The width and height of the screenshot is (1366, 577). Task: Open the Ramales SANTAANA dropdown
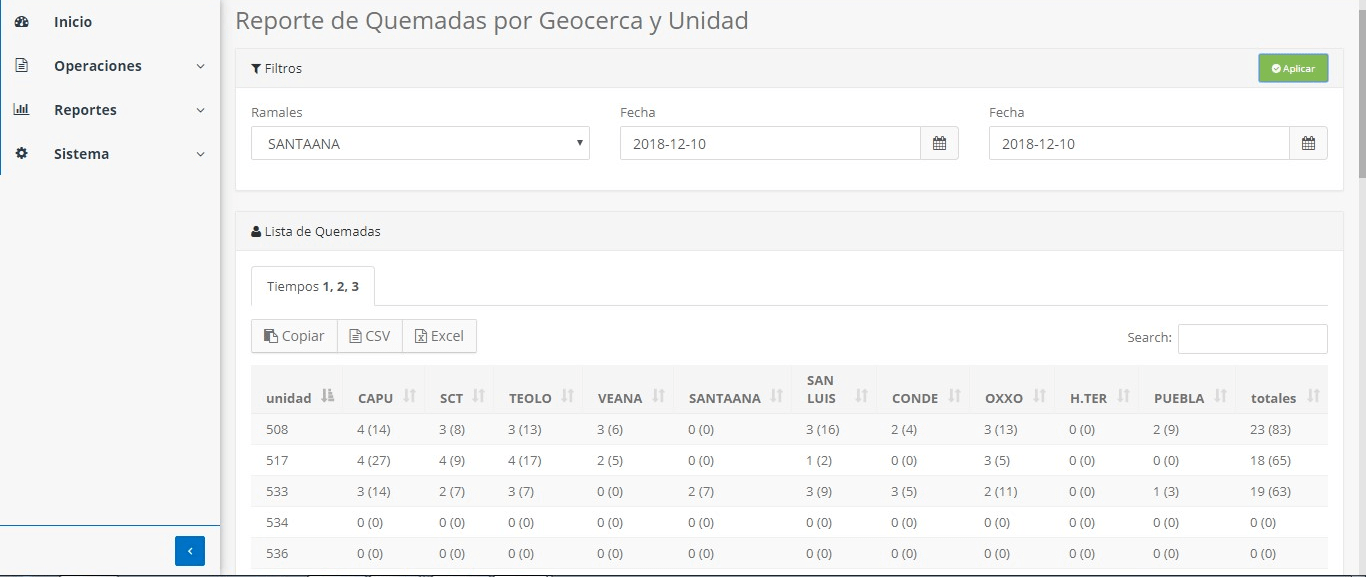tap(420, 143)
